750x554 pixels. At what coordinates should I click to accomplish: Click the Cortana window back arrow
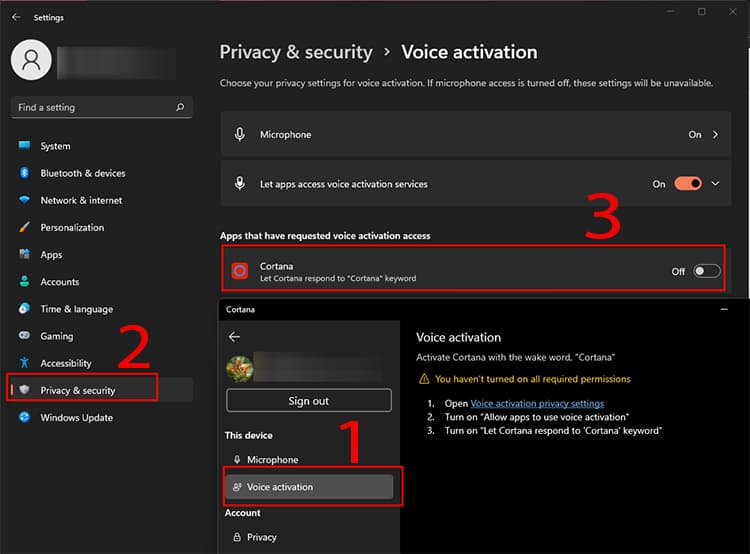[234, 337]
